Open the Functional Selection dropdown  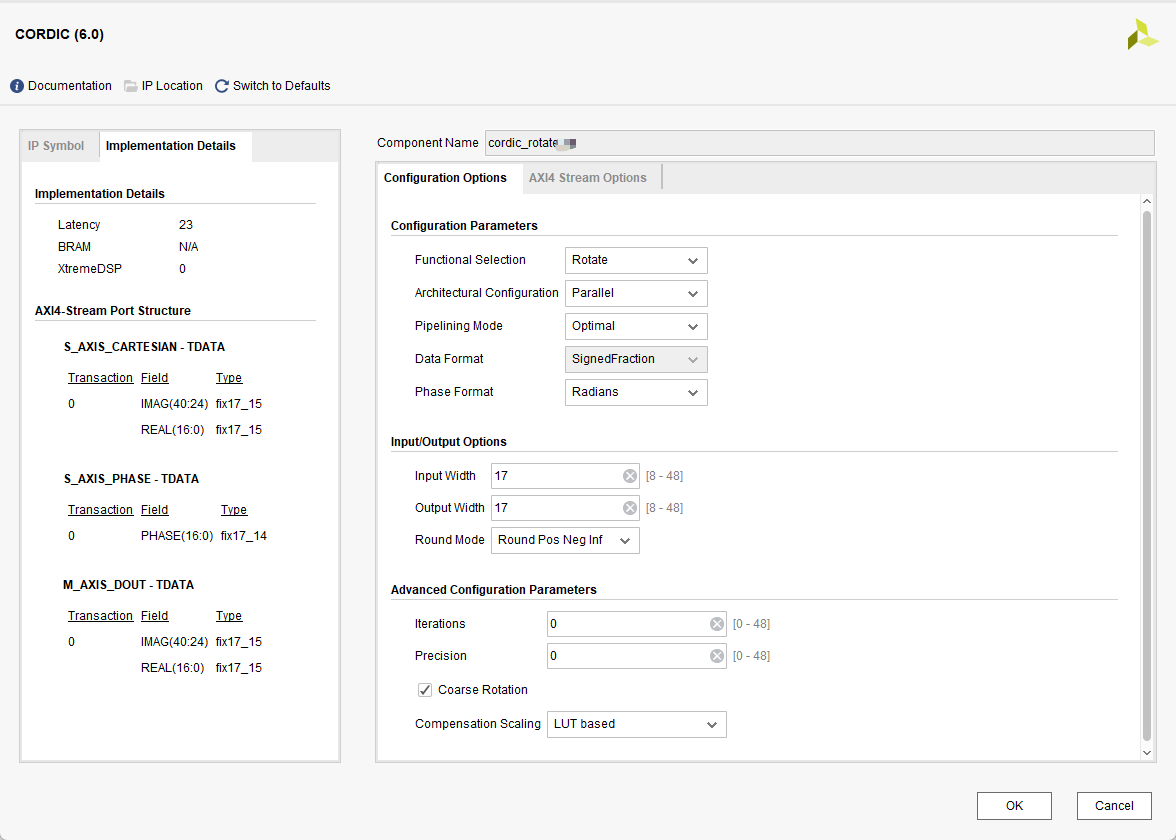[x=636, y=260]
